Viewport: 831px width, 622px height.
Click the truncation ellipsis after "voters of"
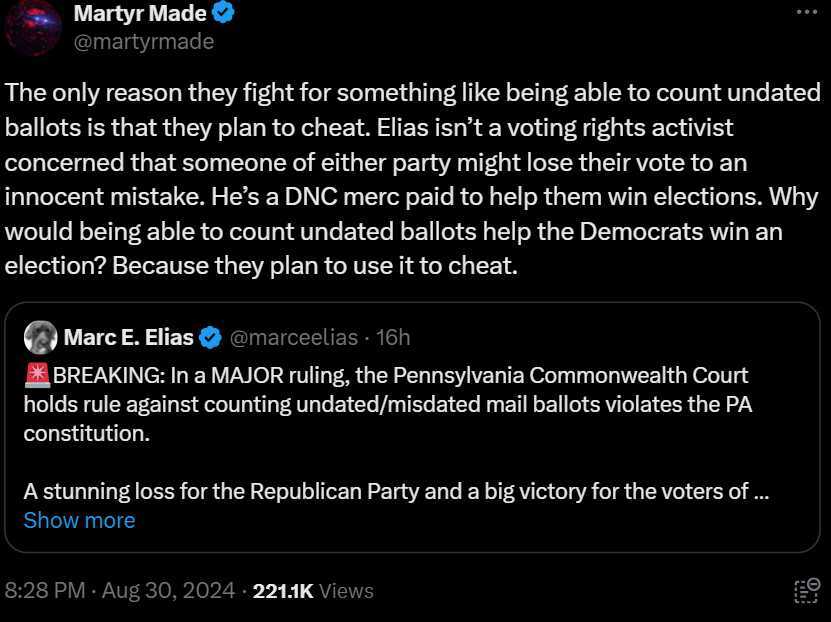pos(761,491)
